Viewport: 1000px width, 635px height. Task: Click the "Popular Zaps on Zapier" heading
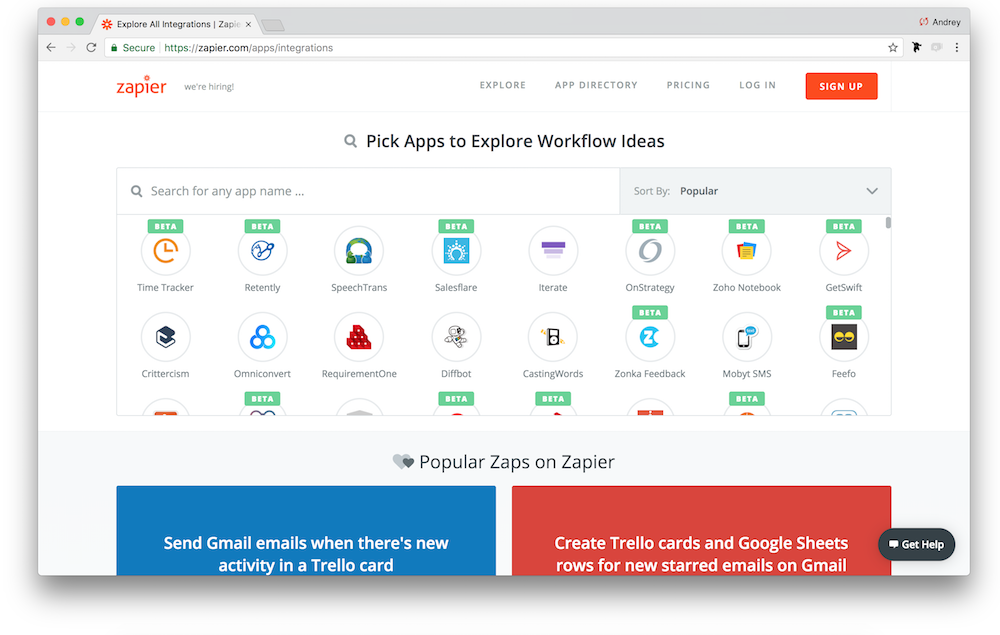pyautogui.click(x=517, y=462)
